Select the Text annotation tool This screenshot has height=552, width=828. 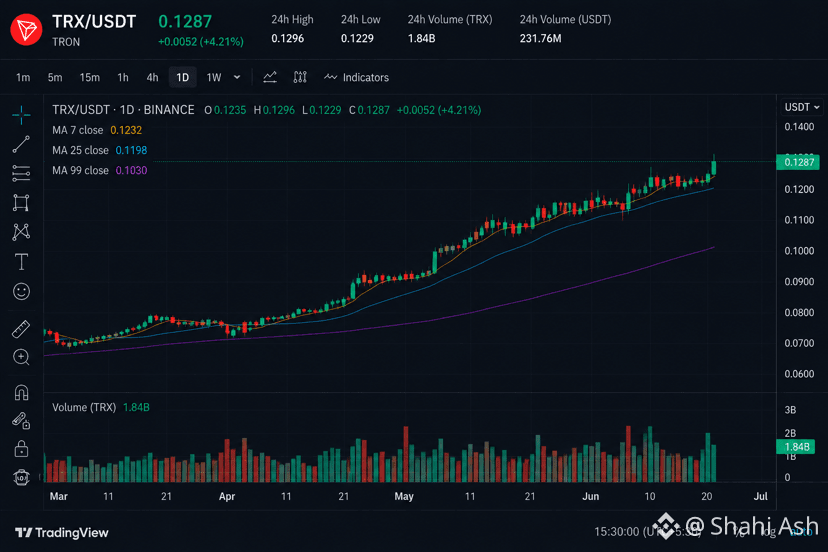click(x=21, y=261)
